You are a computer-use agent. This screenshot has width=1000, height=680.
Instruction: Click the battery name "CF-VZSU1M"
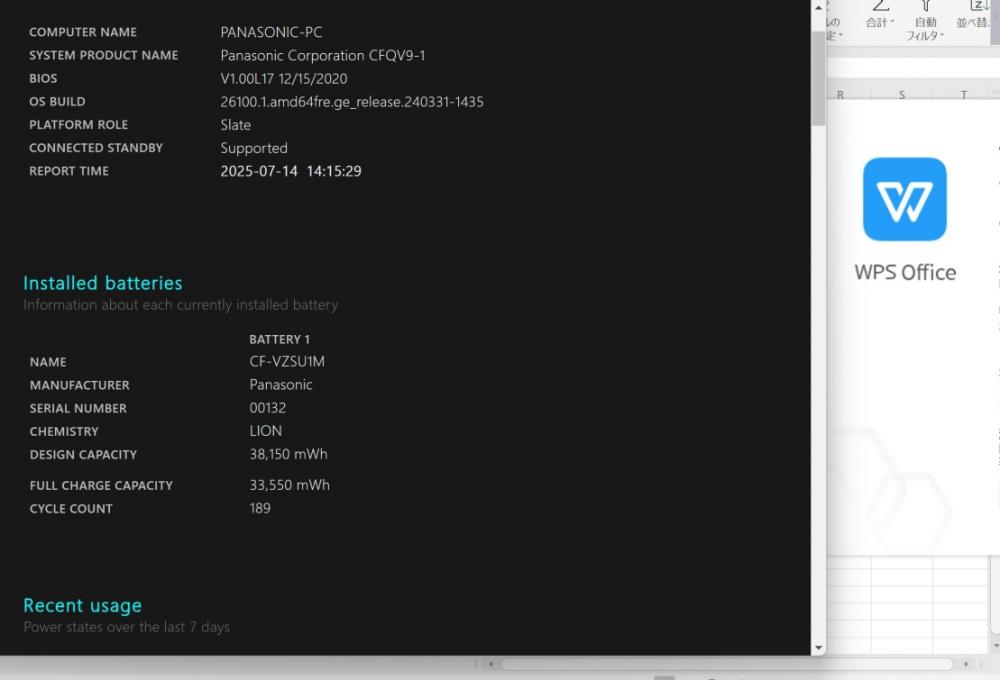[x=287, y=362]
